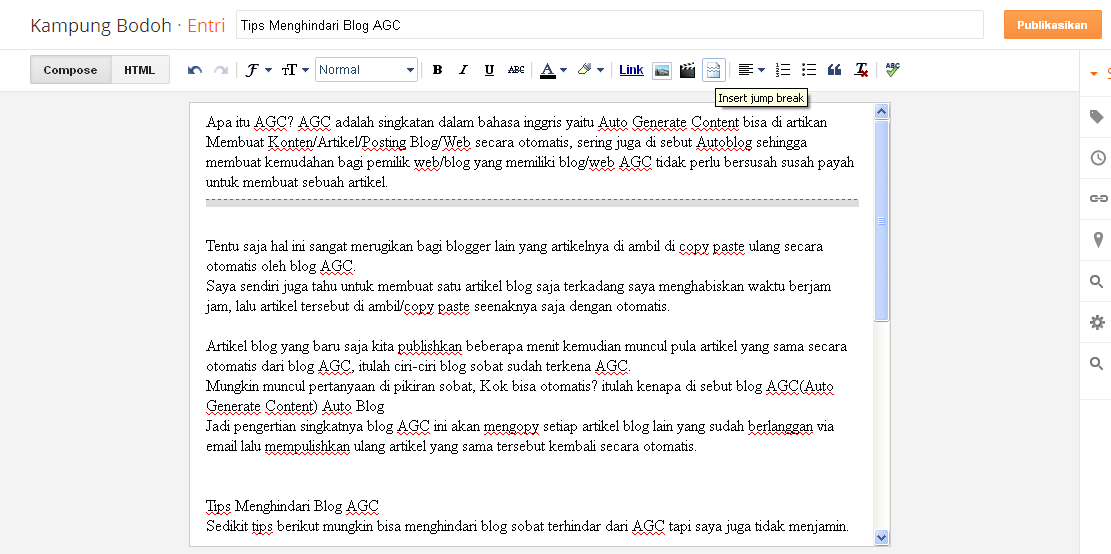Collapse the post settings sidebar arrow
The width and height of the screenshot is (1111, 554).
[x=1093, y=73]
